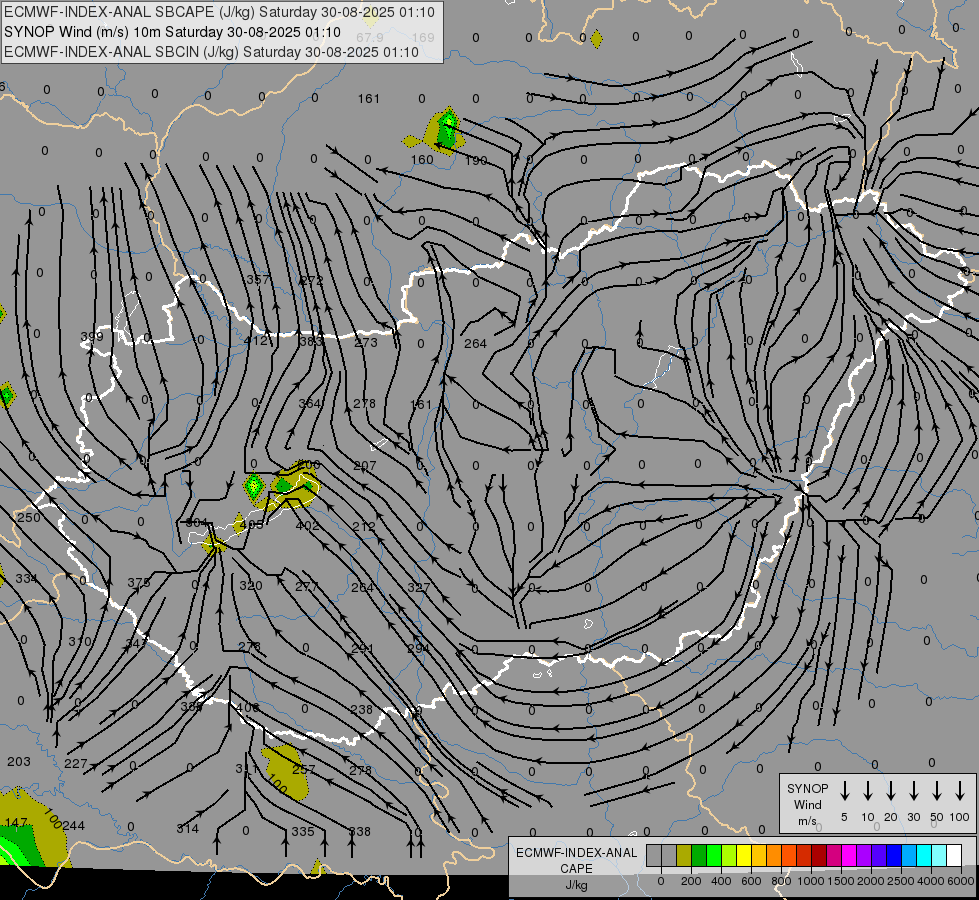
Task: Click the 50 m/s wind arrow in legend
Action: coord(937,791)
